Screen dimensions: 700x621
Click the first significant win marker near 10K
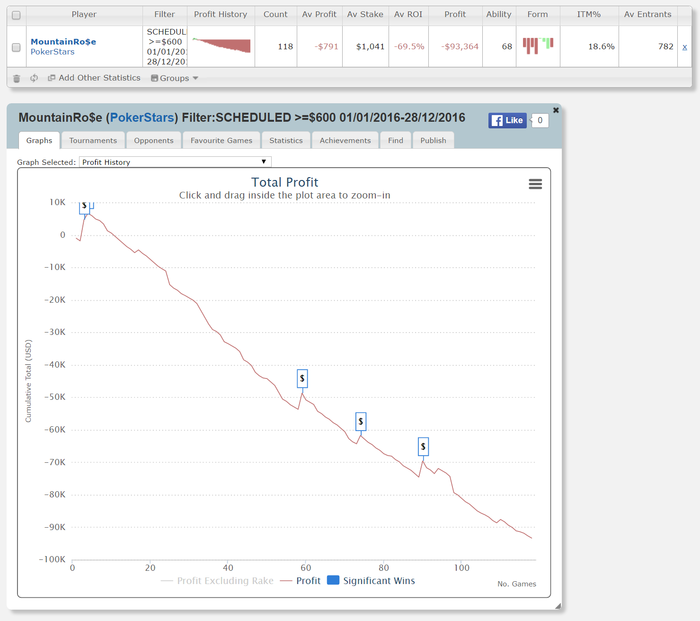pyautogui.click(x=84, y=208)
